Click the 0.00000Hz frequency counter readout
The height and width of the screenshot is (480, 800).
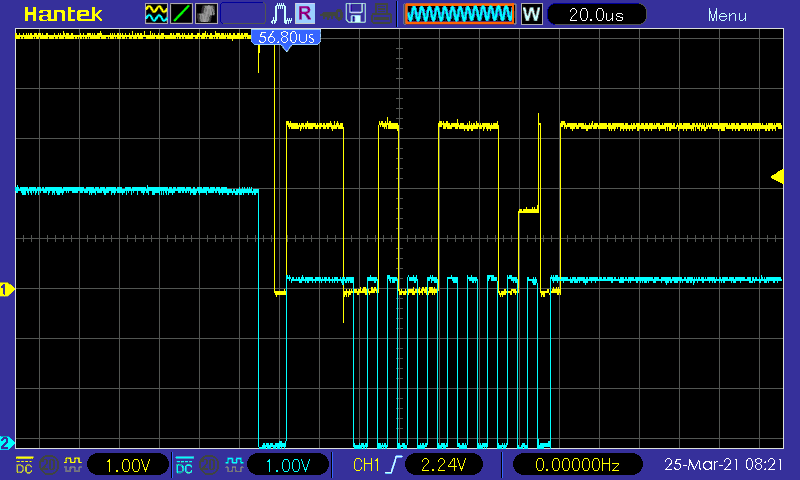click(577, 465)
